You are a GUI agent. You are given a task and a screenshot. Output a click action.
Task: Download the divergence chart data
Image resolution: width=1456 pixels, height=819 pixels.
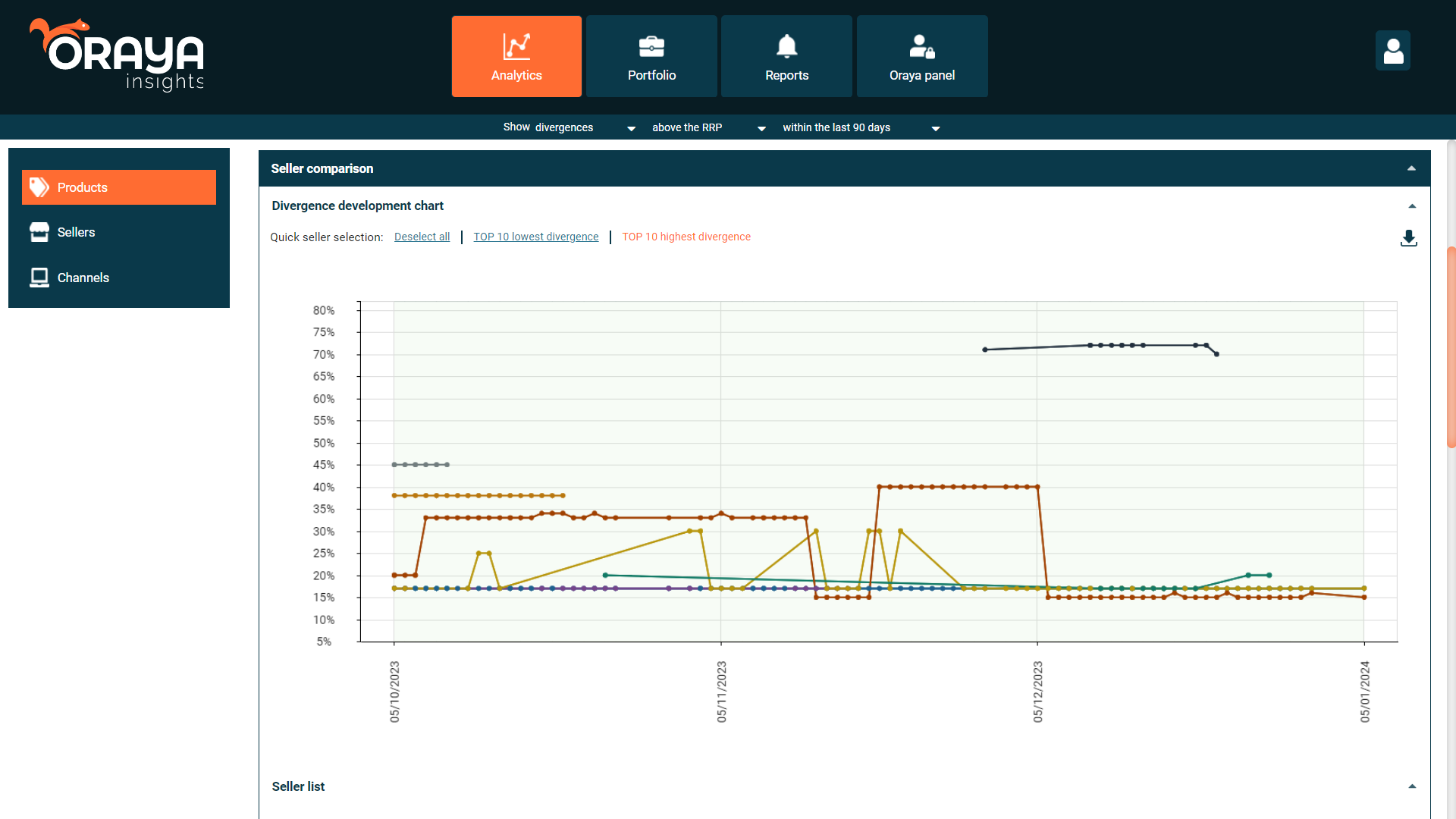(1409, 238)
